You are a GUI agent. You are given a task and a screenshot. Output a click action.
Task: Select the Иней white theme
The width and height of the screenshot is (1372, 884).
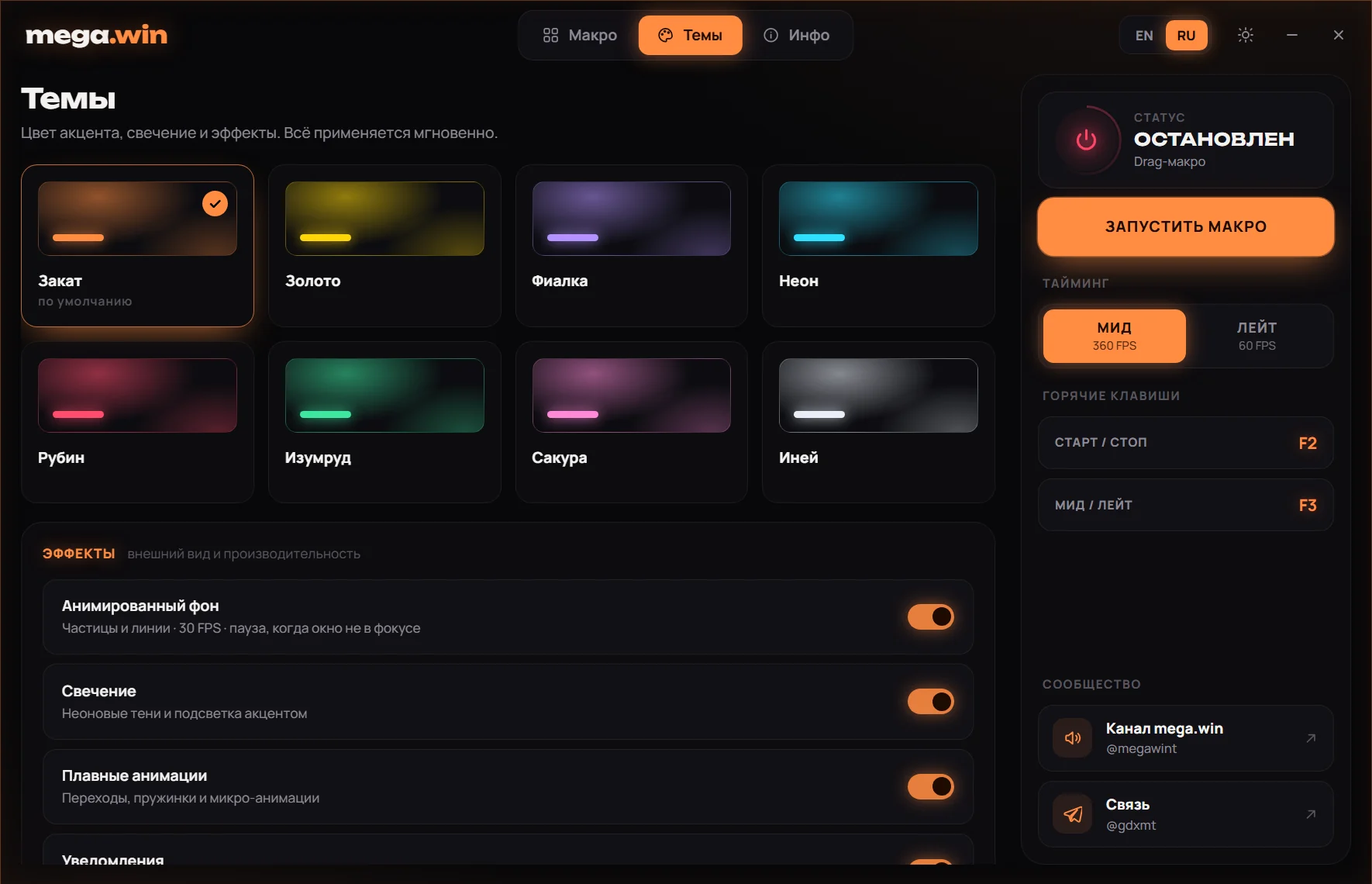pyautogui.click(x=878, y=422)
